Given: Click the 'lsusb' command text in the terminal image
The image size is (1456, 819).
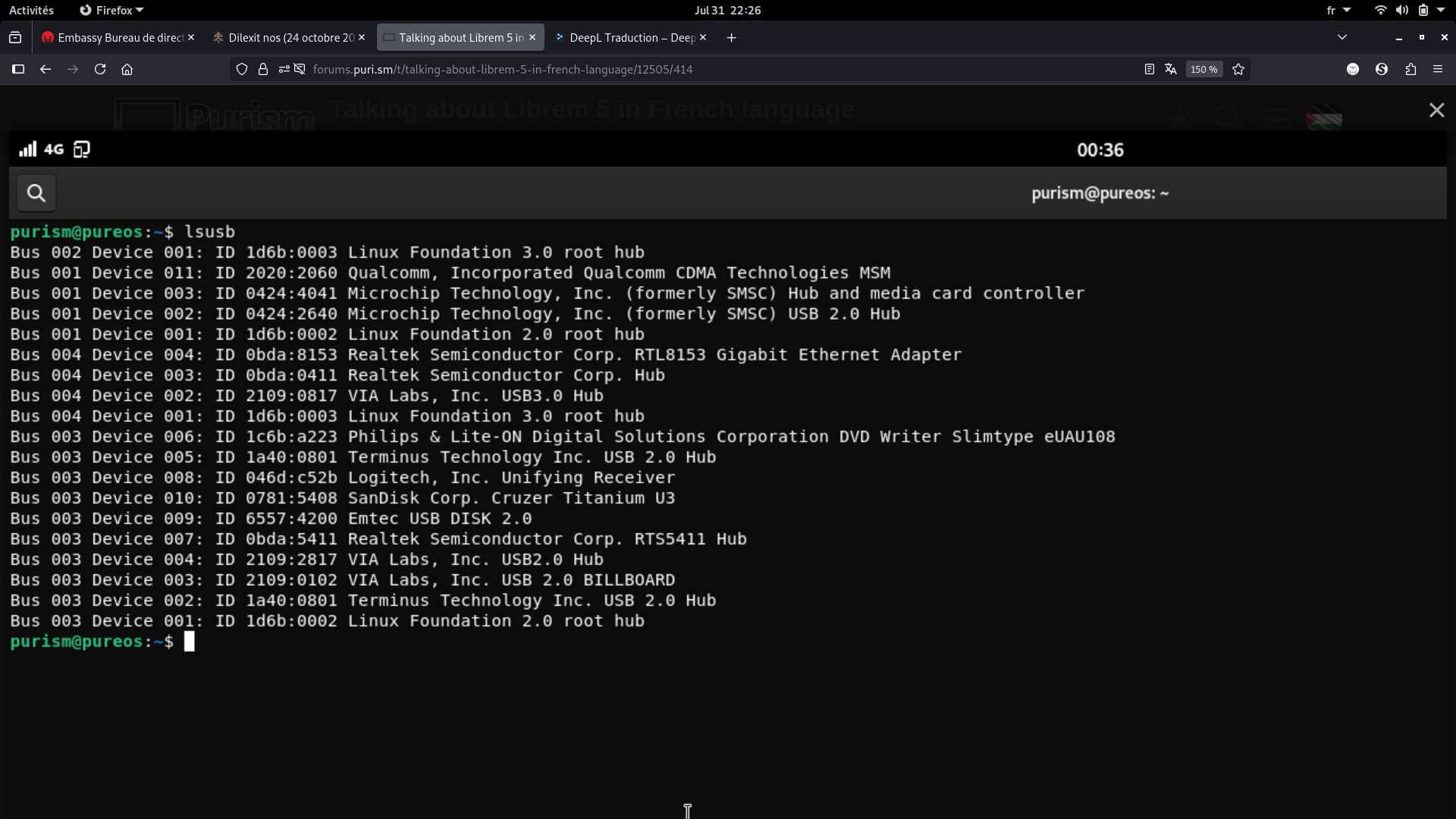Looking at the screenshot, I should tap(210, 232).
